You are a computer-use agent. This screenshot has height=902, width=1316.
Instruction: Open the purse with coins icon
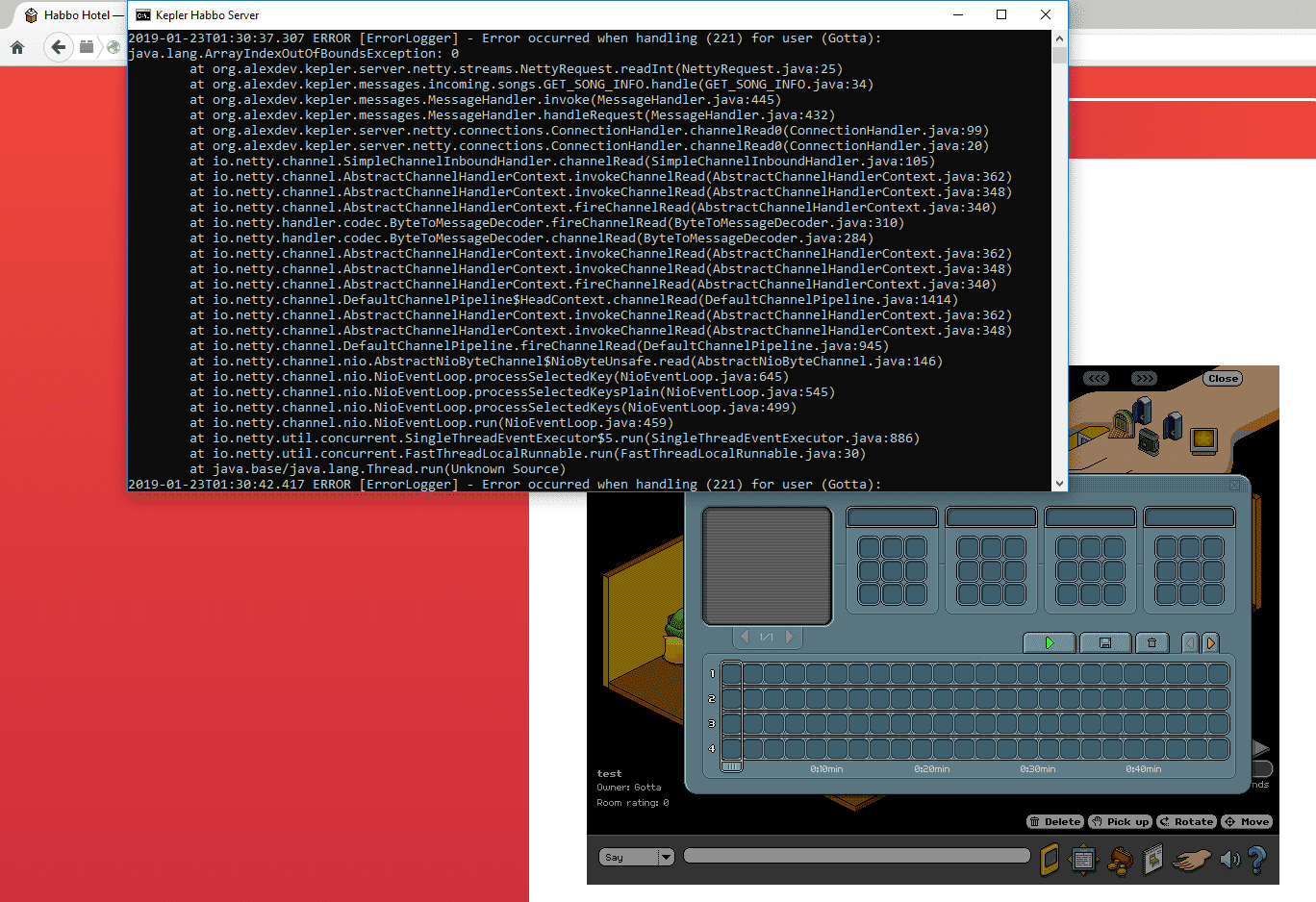[x=1119, y=860]
